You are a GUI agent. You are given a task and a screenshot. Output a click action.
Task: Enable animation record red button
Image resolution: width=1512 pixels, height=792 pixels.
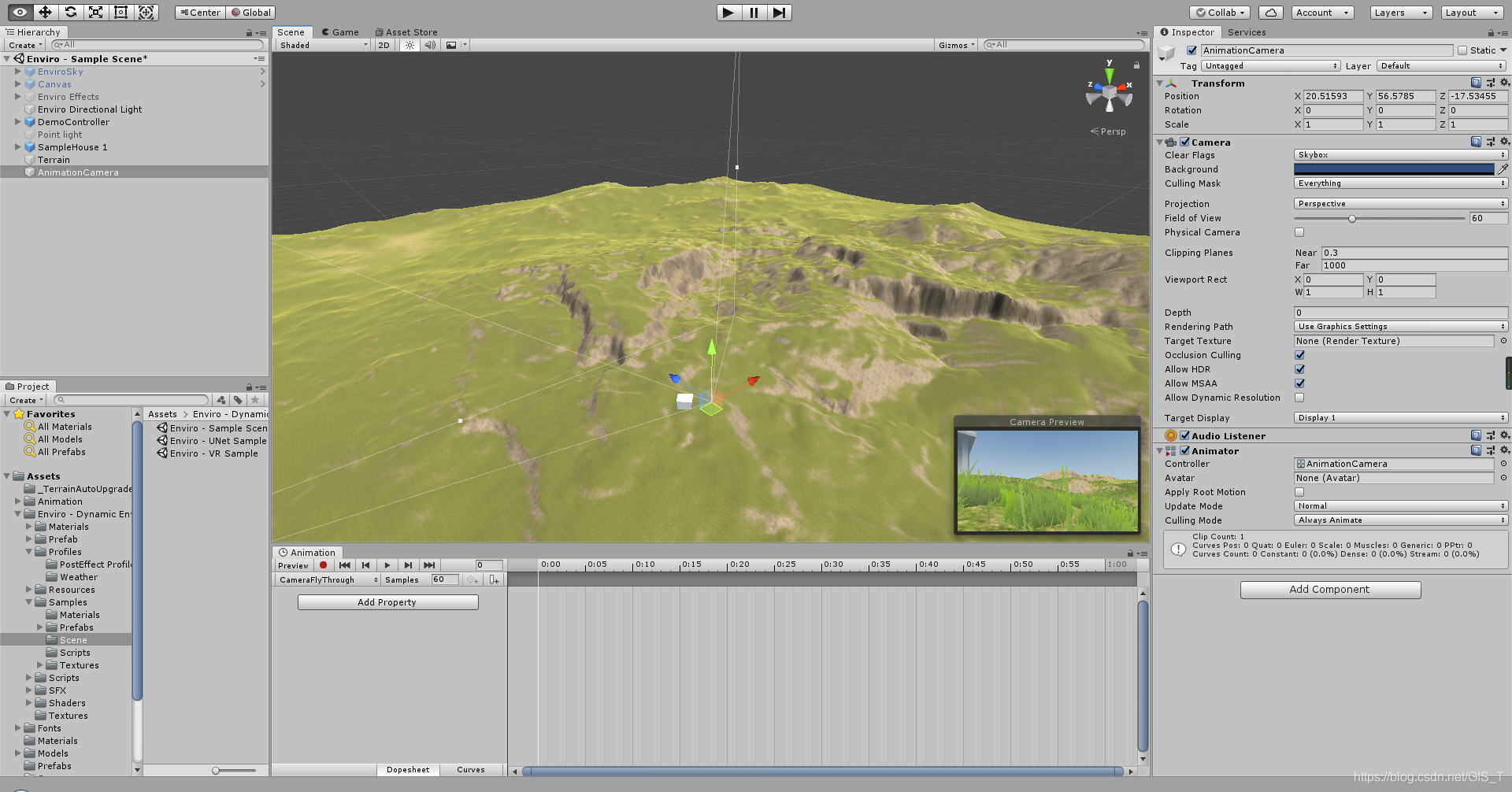click(x=323, y=565)
